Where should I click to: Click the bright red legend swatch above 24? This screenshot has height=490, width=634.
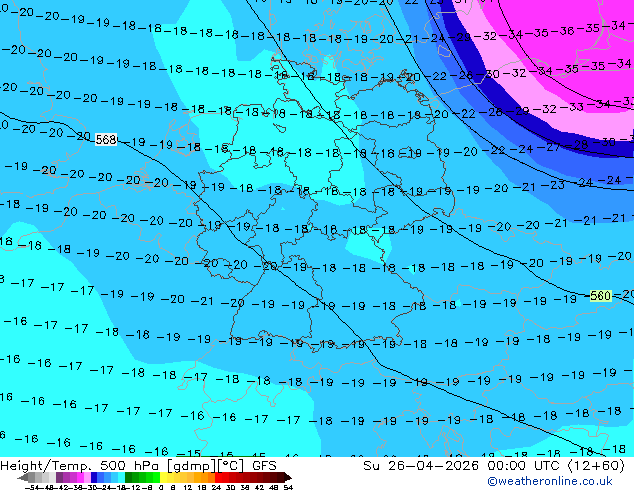point(218,477)
